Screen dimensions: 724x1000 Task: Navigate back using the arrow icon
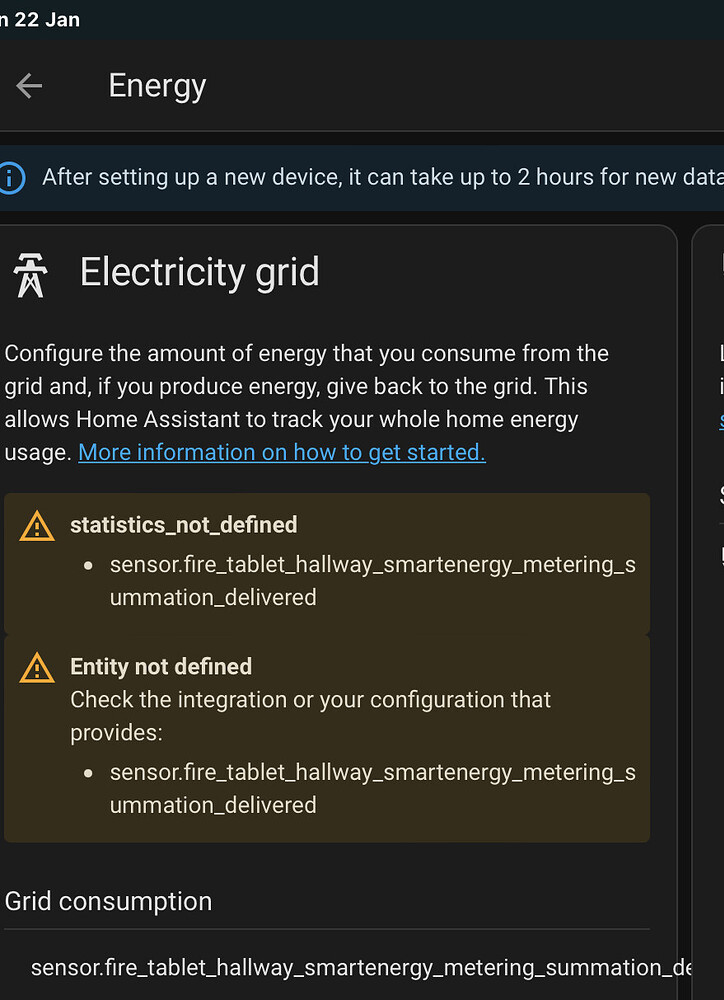[x=28, y=85]
